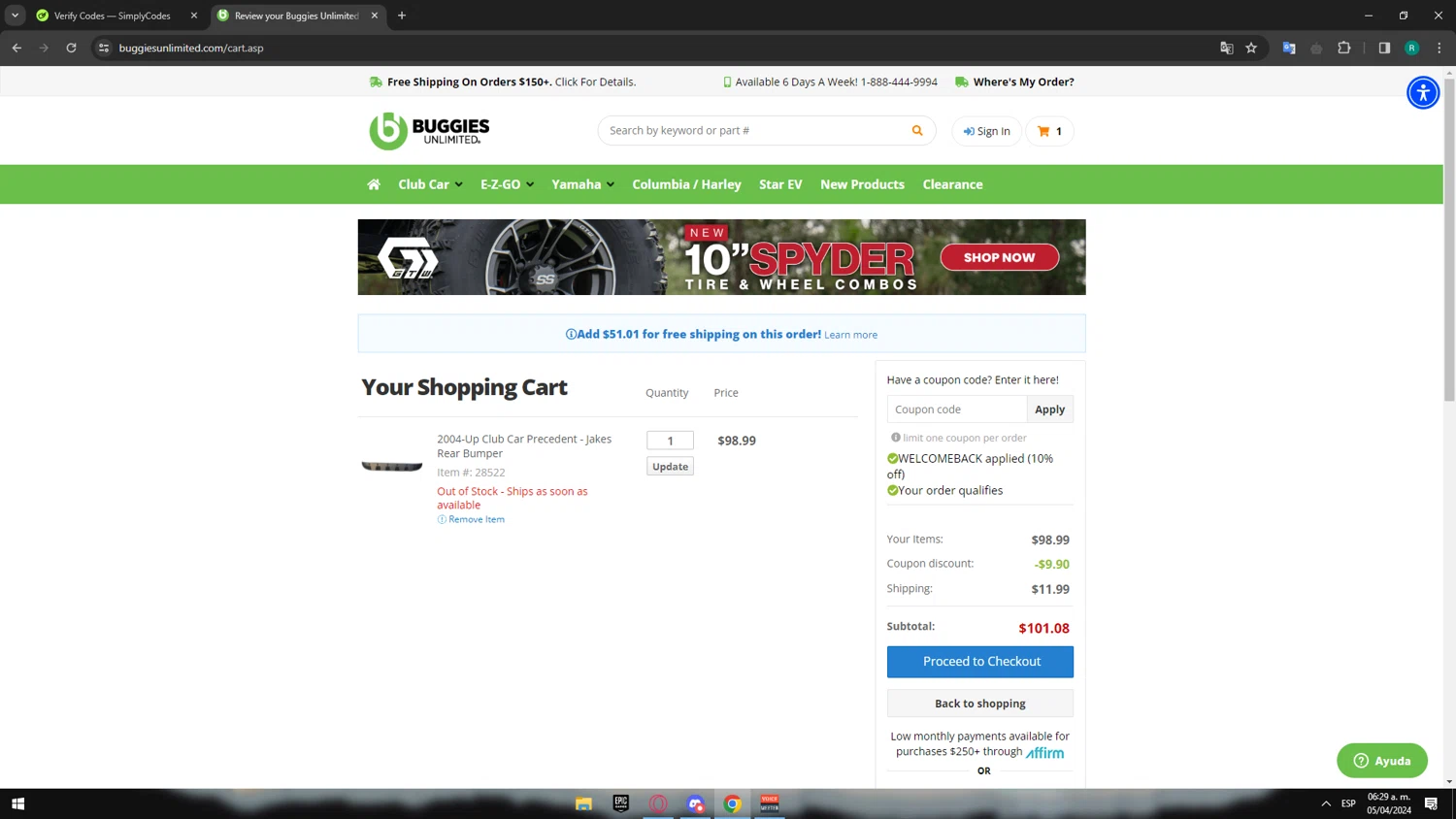Click the Buggies Unlimited logo

click(x=429, y=131)
